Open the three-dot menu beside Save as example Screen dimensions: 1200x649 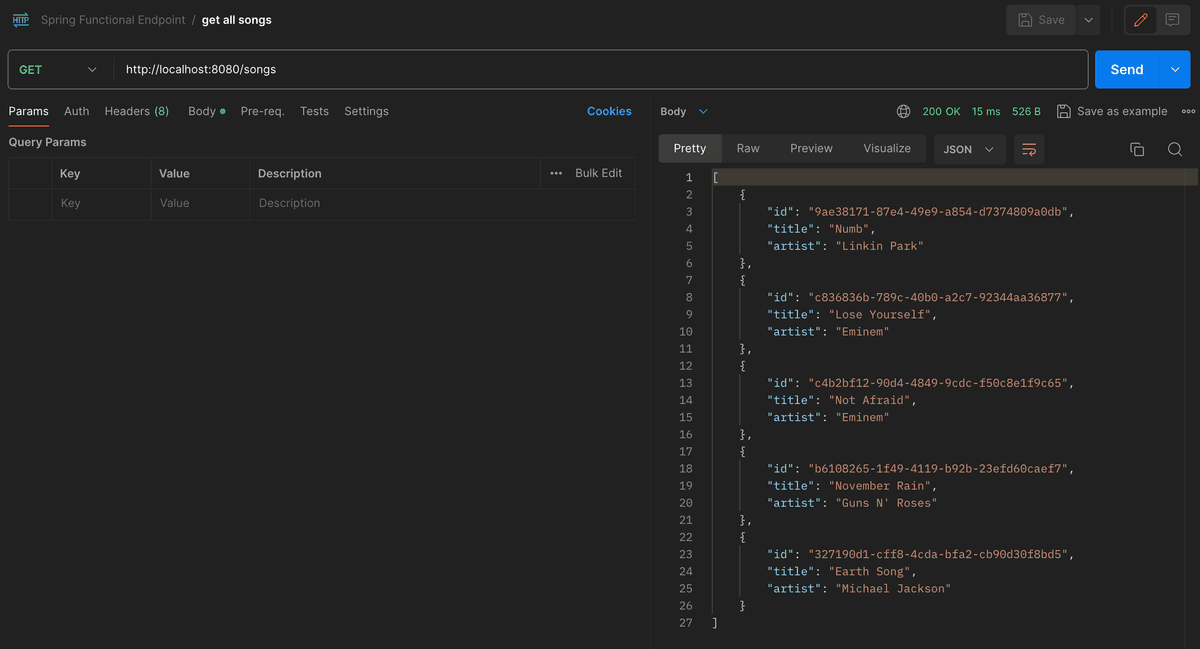tap(1187, 111)
